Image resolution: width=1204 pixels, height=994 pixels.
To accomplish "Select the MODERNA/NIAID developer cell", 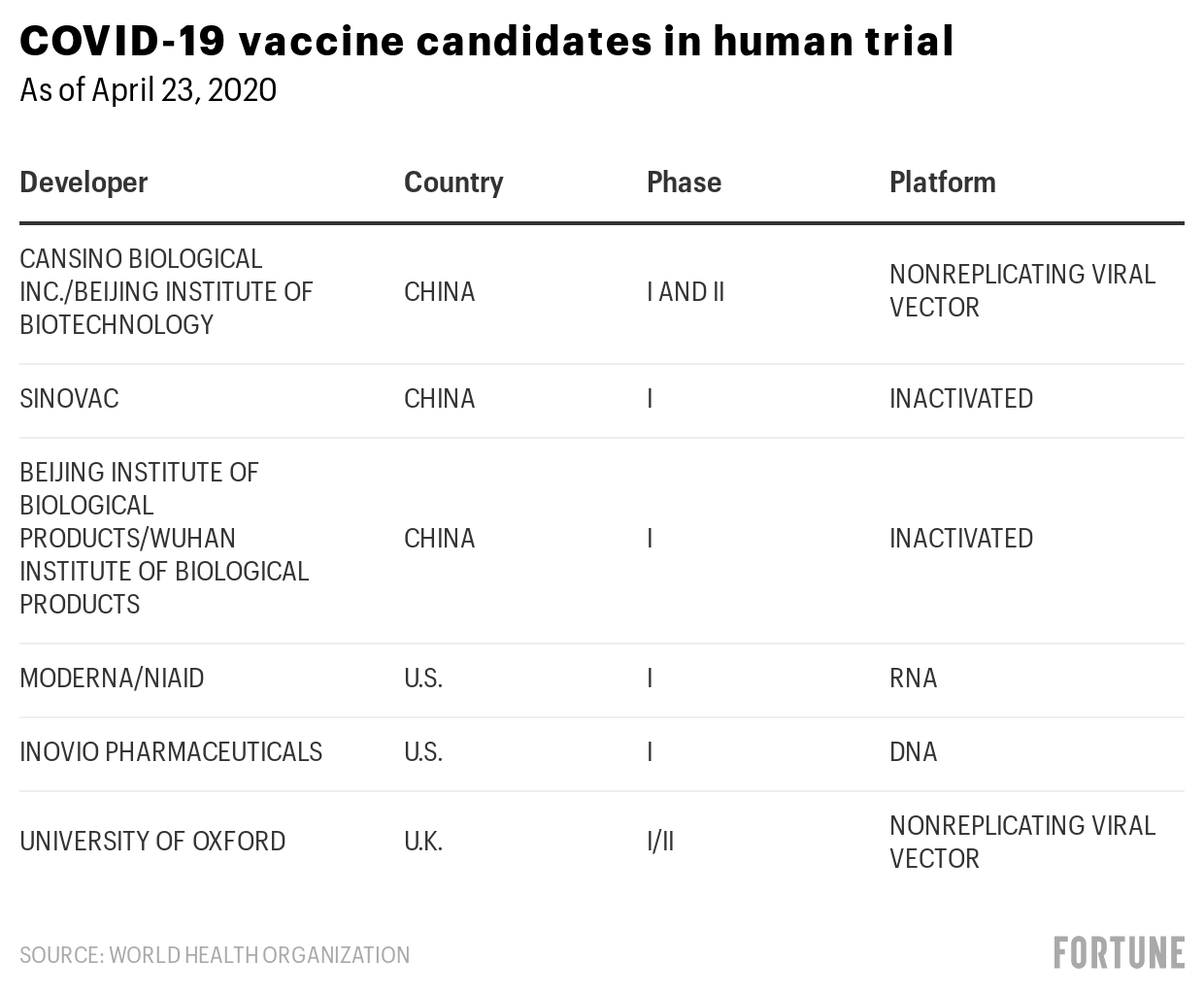I will (x=112, y=678).
